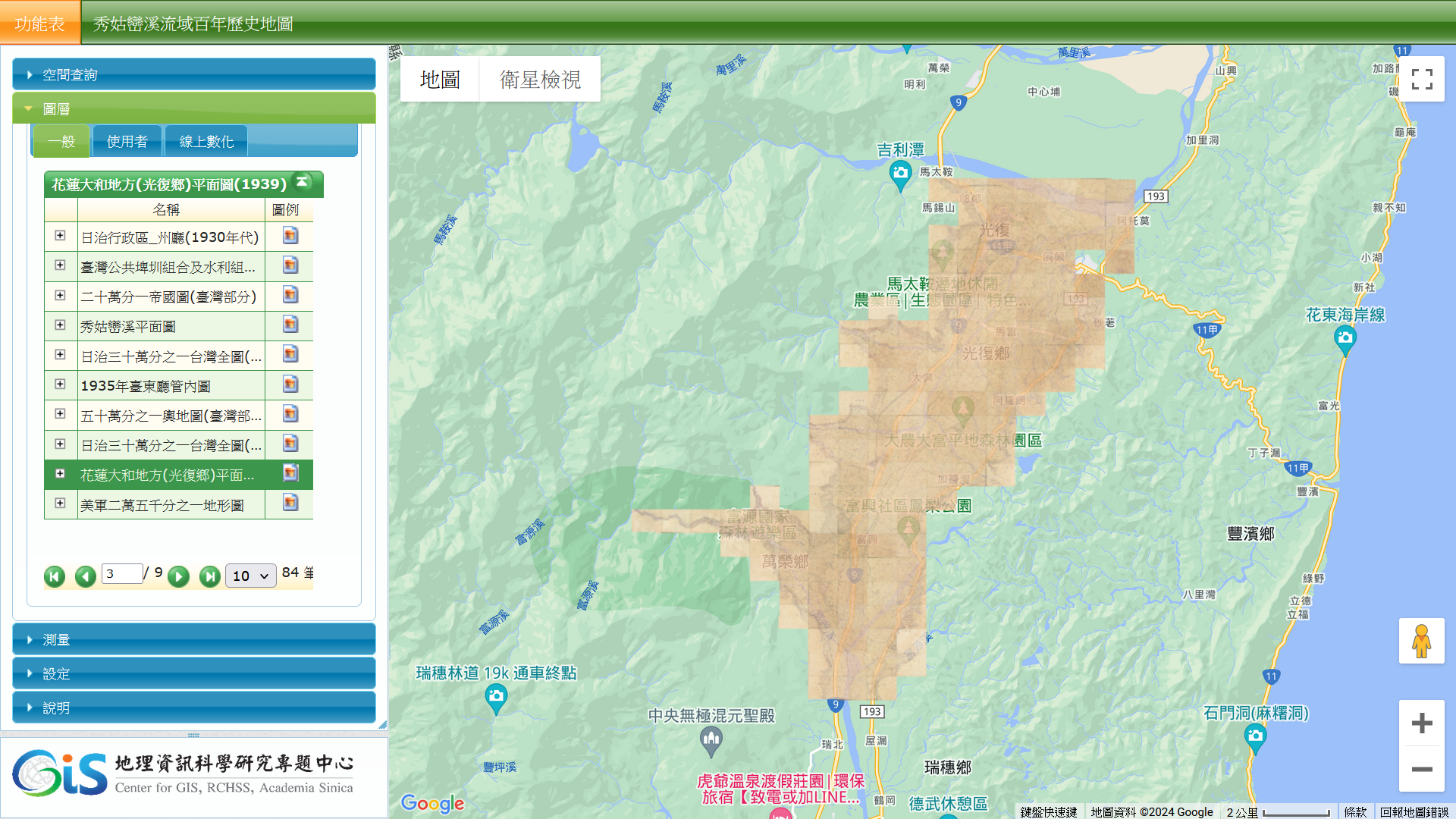Select the 花蓮大和地方(光復鄉)平面圖 highlighted layer row
This screenshot has width=1456, height=819.
tap(167, 475)
